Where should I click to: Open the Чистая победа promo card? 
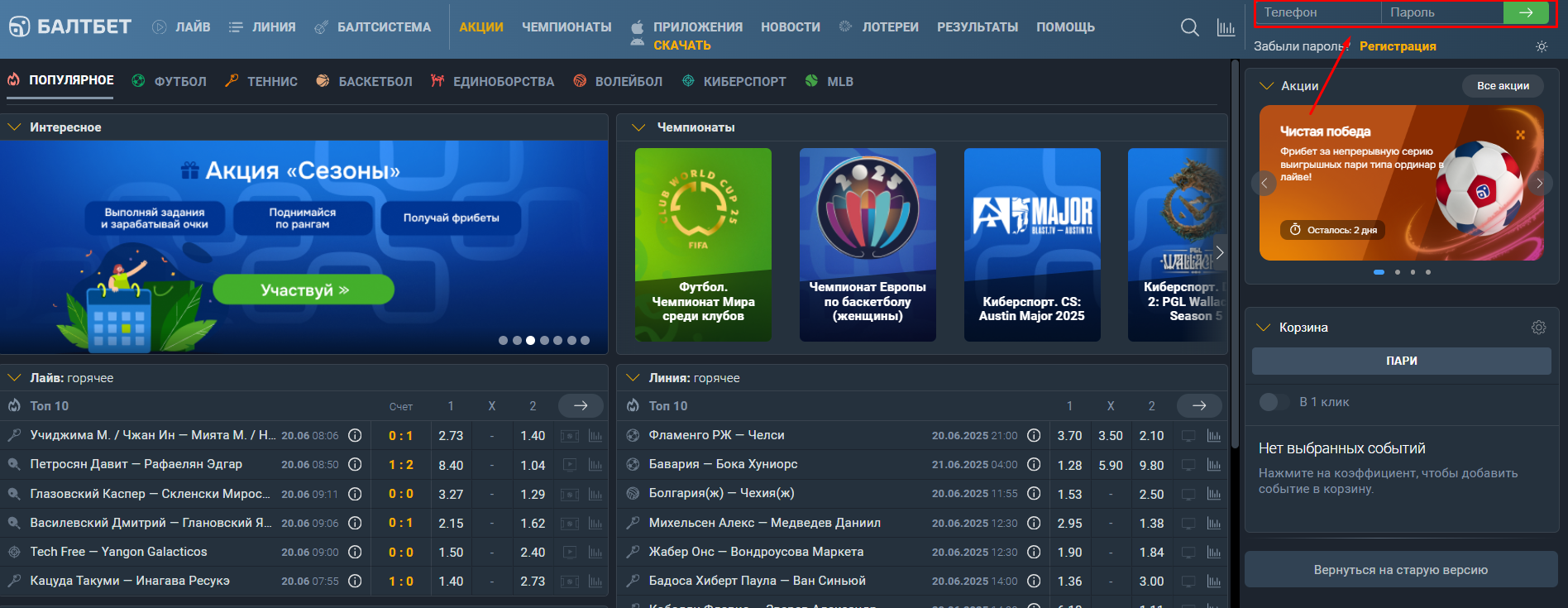coord(1401,183)
